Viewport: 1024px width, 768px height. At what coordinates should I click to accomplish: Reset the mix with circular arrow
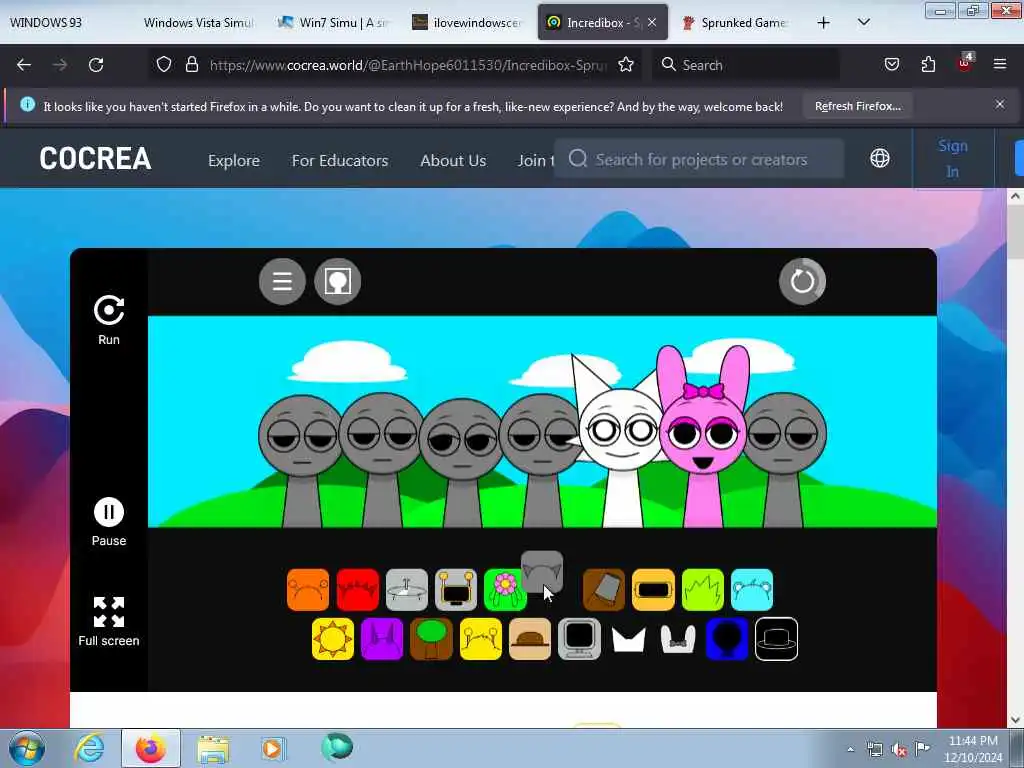[803, 281]
